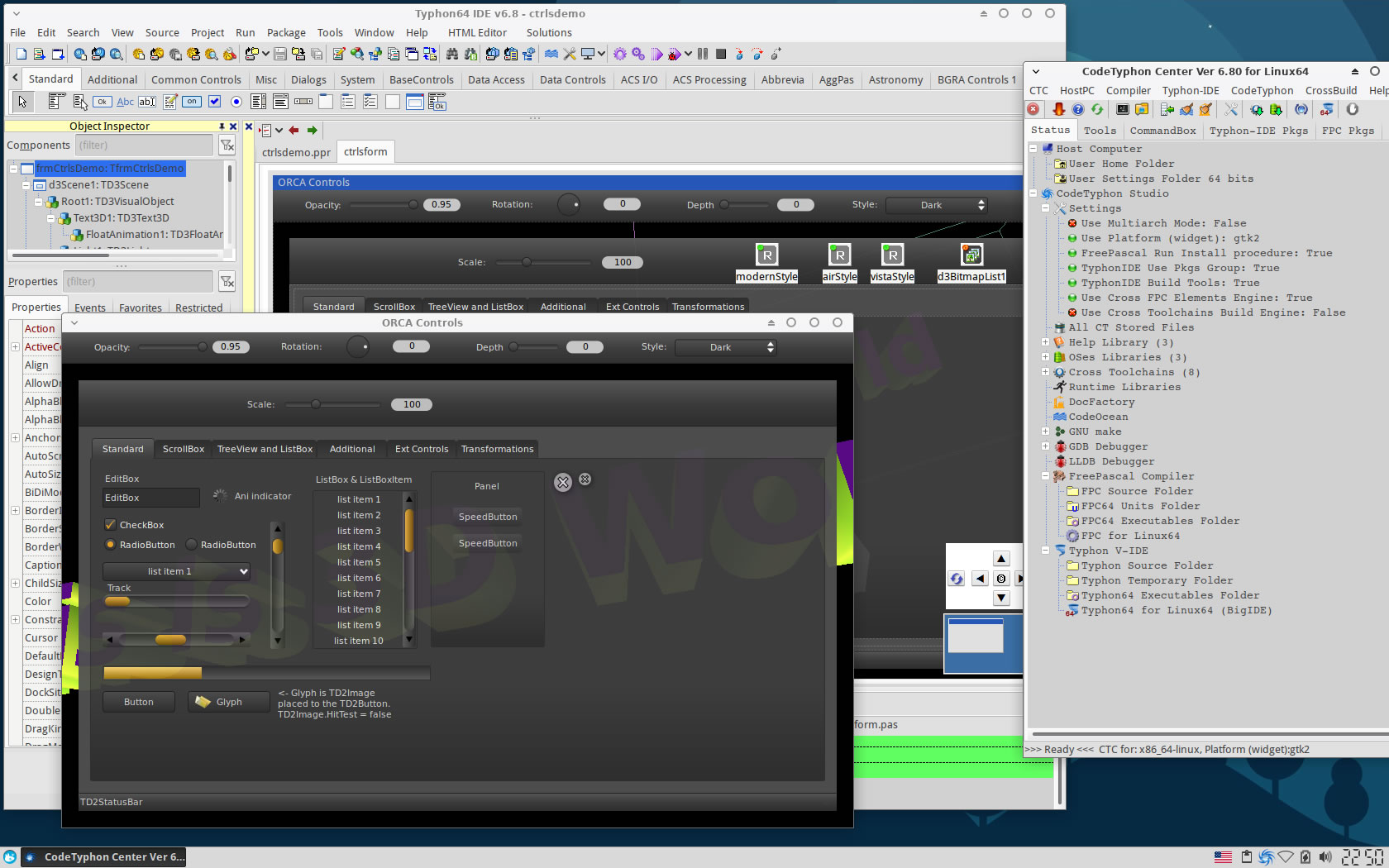The image size is (1389, 868).
Task: Expand the Help Library (3) node
Action: tap(1045, 342)
